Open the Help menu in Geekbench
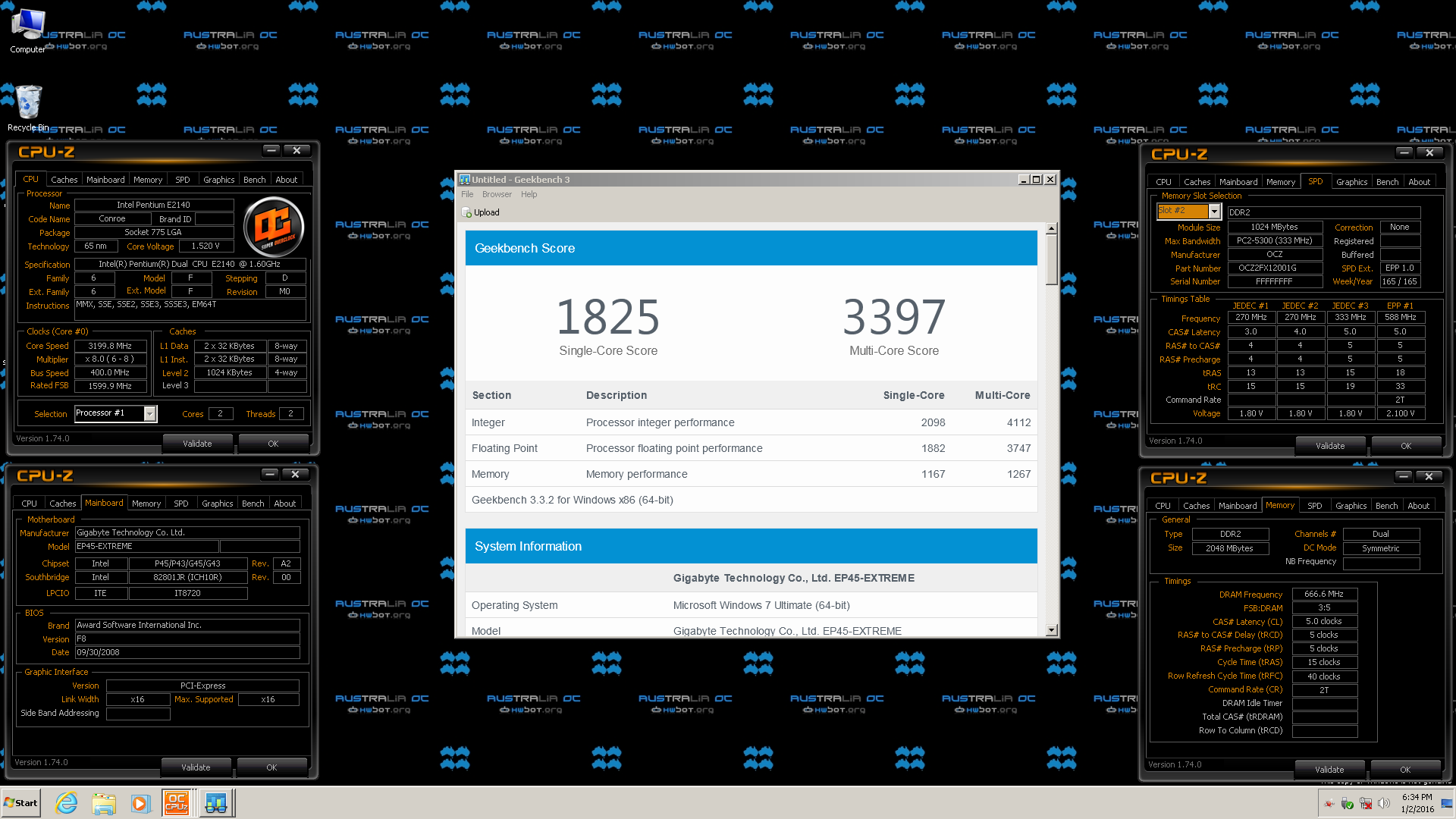Viewport: 1456px width, 819px height. coord(529,194)
